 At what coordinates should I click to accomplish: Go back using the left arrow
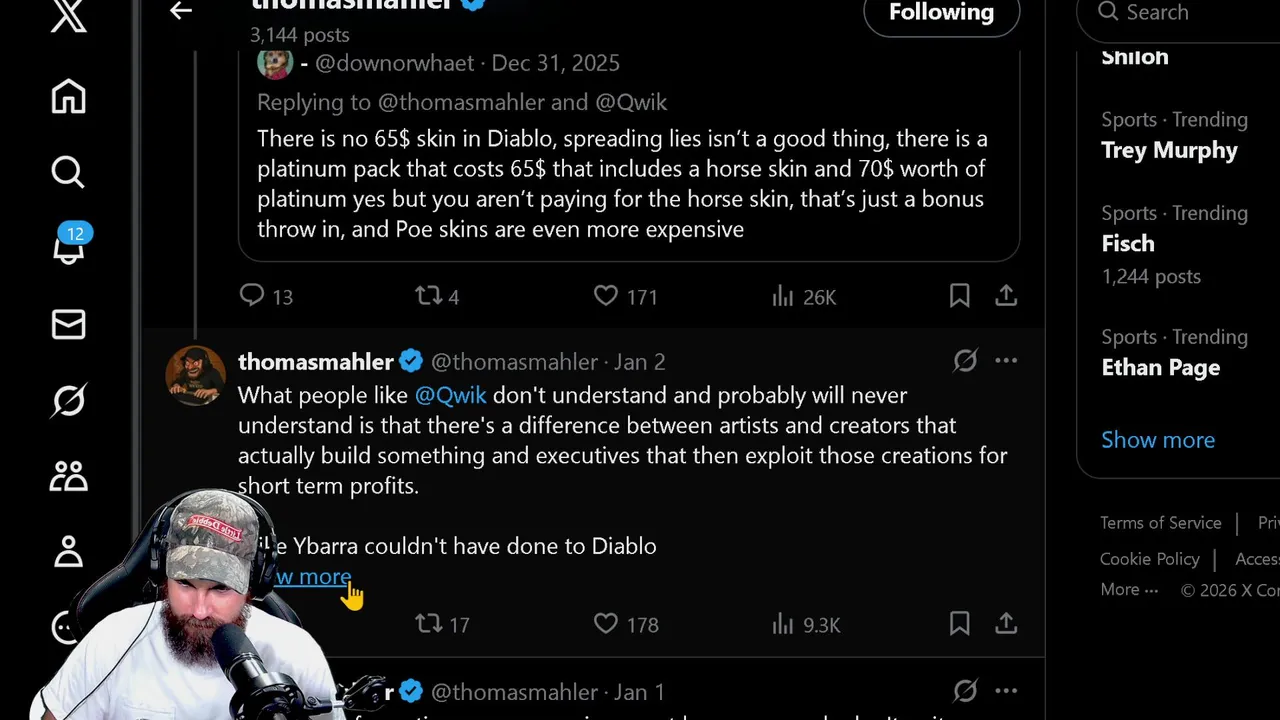point(181,11)
